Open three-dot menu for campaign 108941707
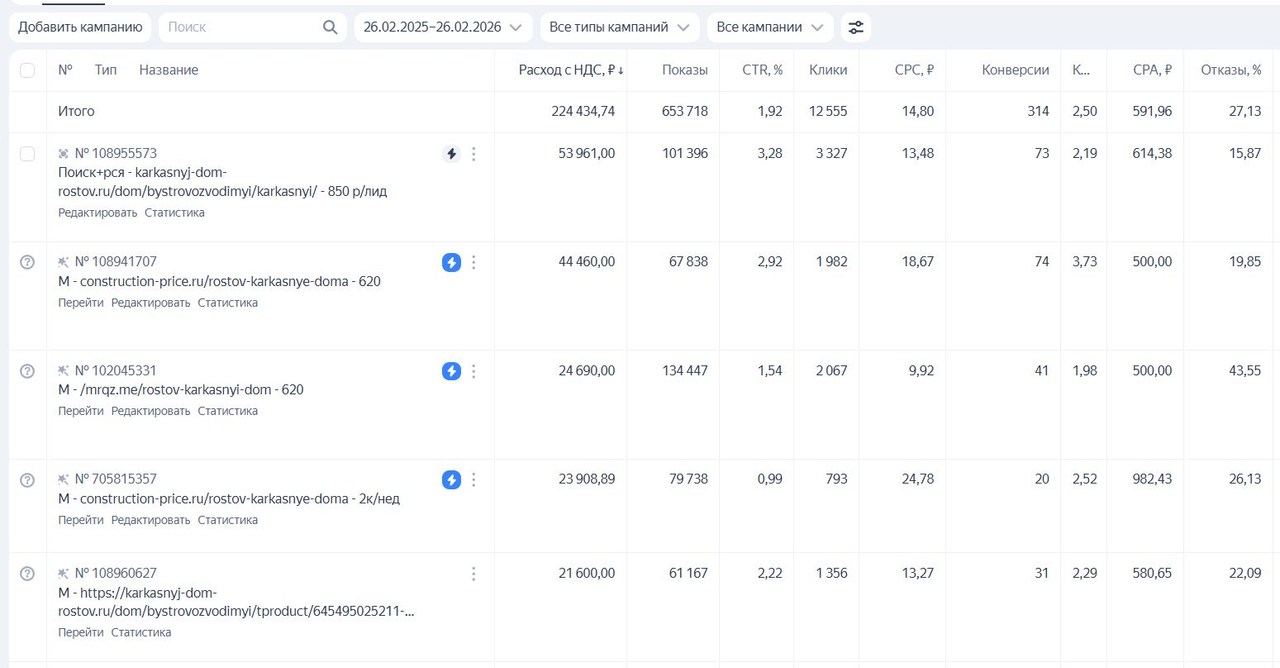 coord(474,263)
